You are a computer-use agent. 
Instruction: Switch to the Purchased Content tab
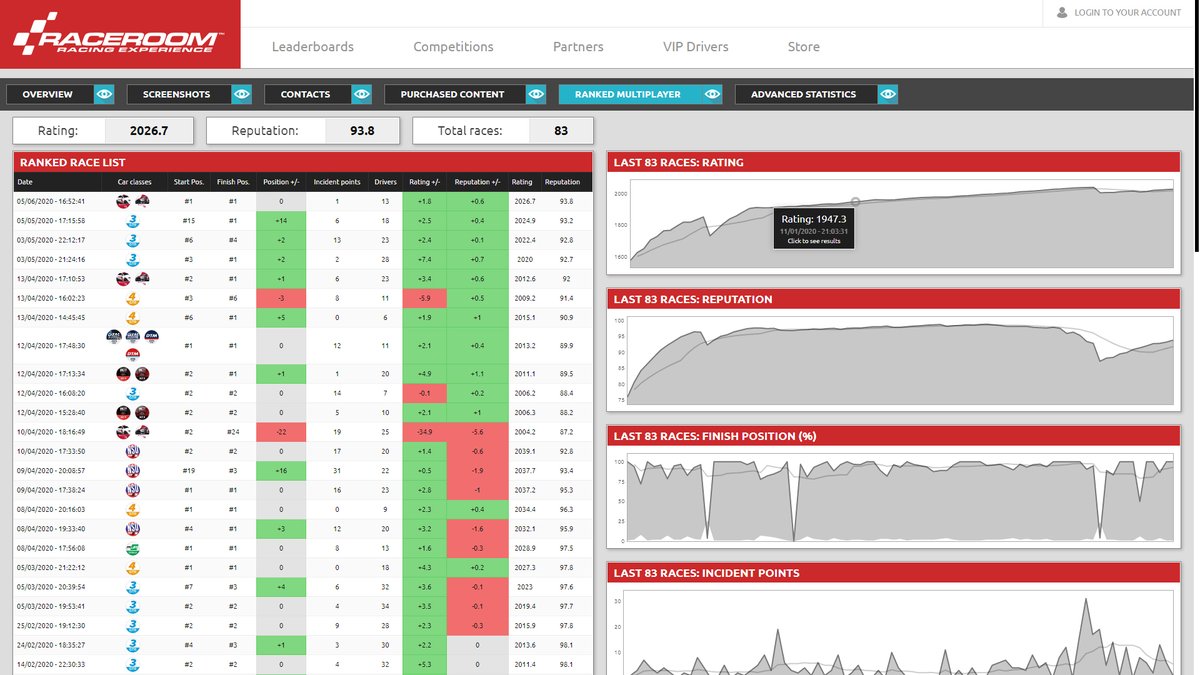point(455,94)
